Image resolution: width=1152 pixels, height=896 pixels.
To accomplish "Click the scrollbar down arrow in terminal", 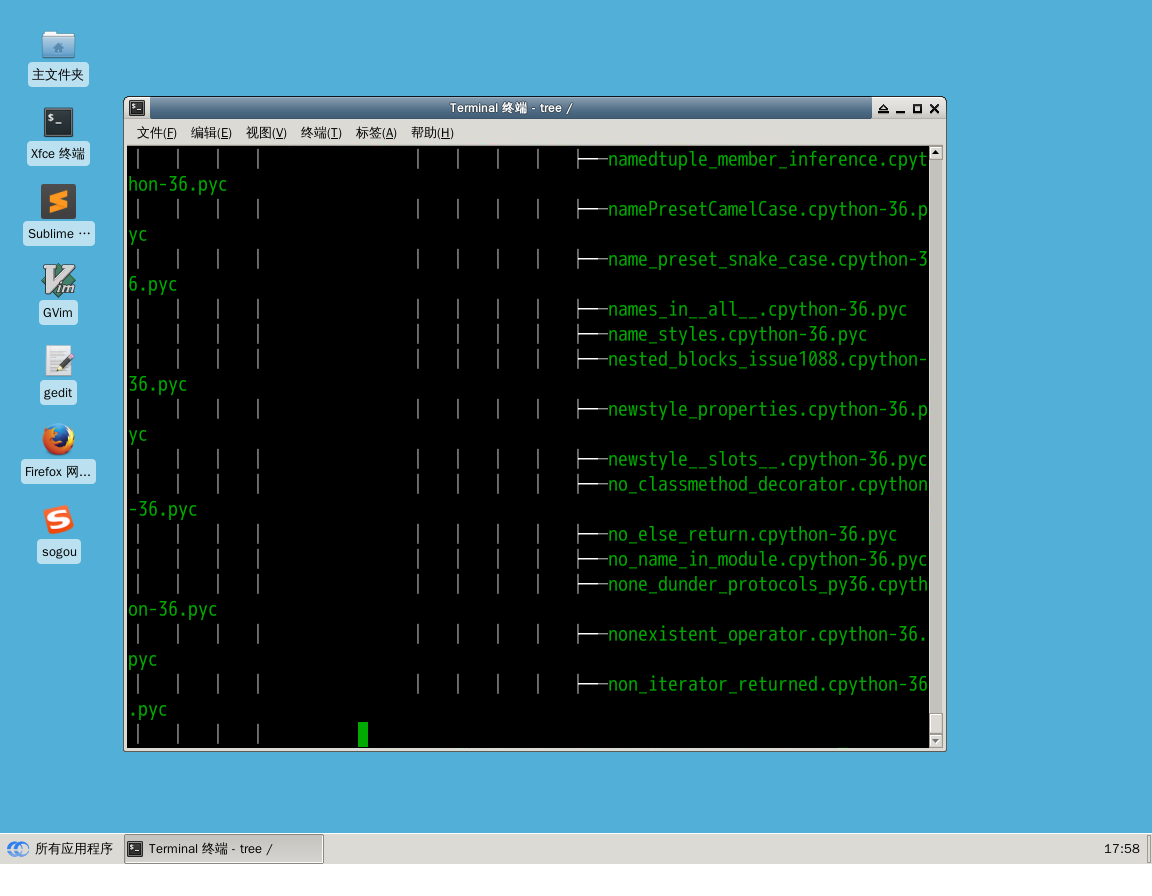I will tap(936, 741).
